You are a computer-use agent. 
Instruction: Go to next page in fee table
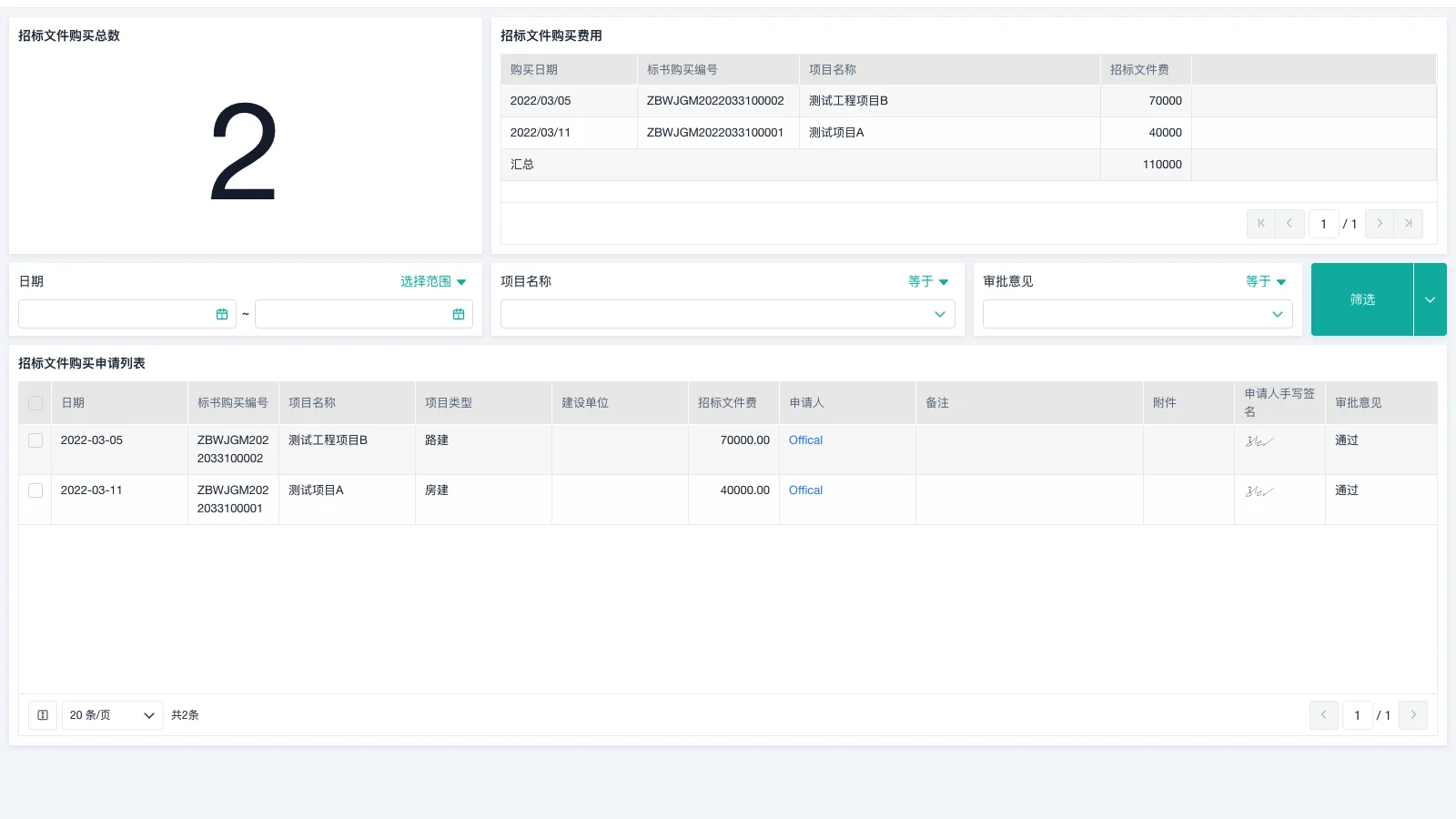[x=1380, y=224]
